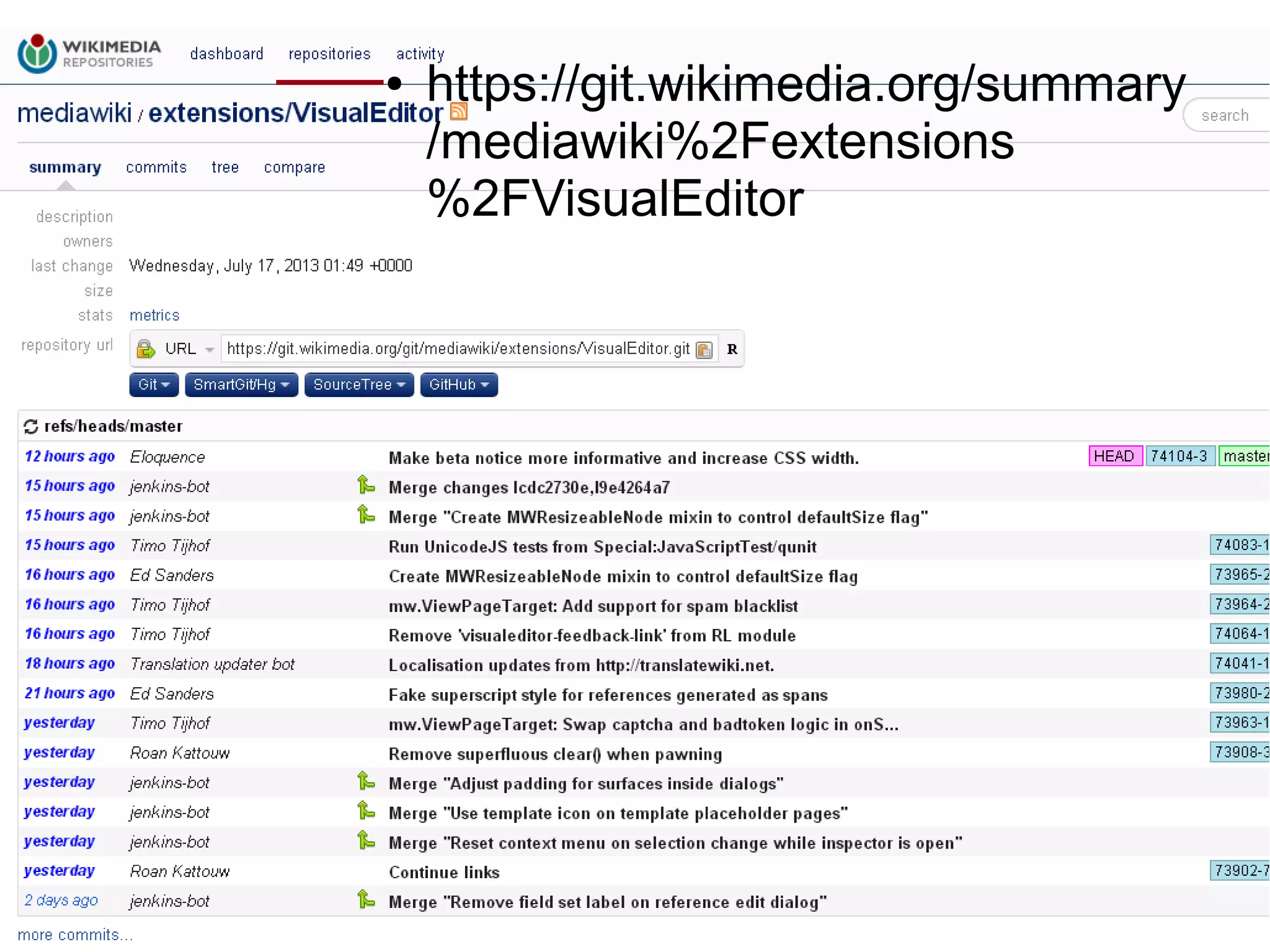Click the '12 hours ago' timestamp link

click(69, 456)
